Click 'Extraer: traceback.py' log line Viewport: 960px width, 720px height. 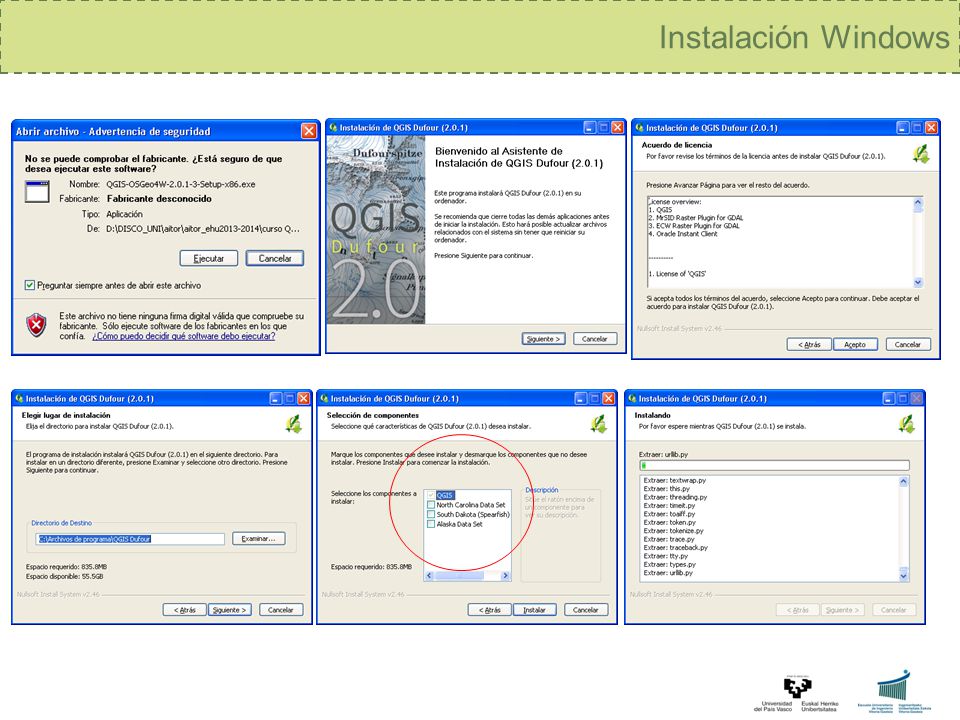pyautogui.click(x=675, y=548)
